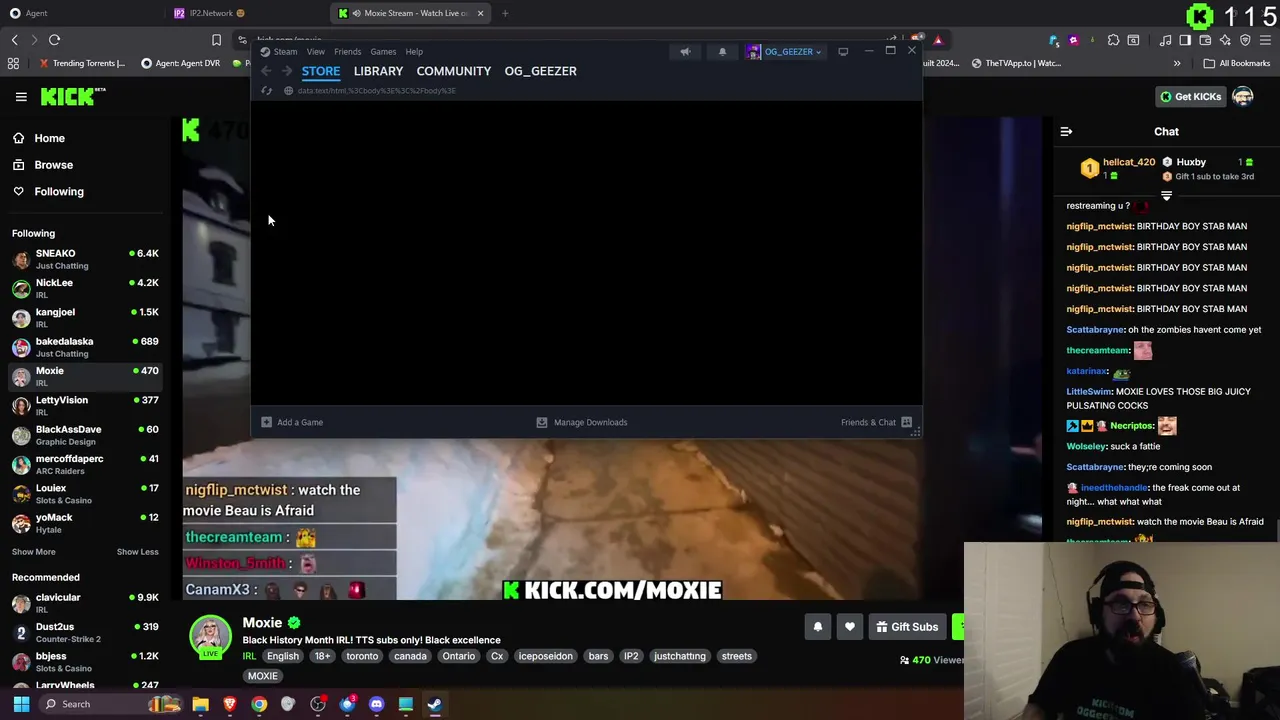Open Windows Start menu
This screenshot has width=1280, height=720.
[21, 704]
